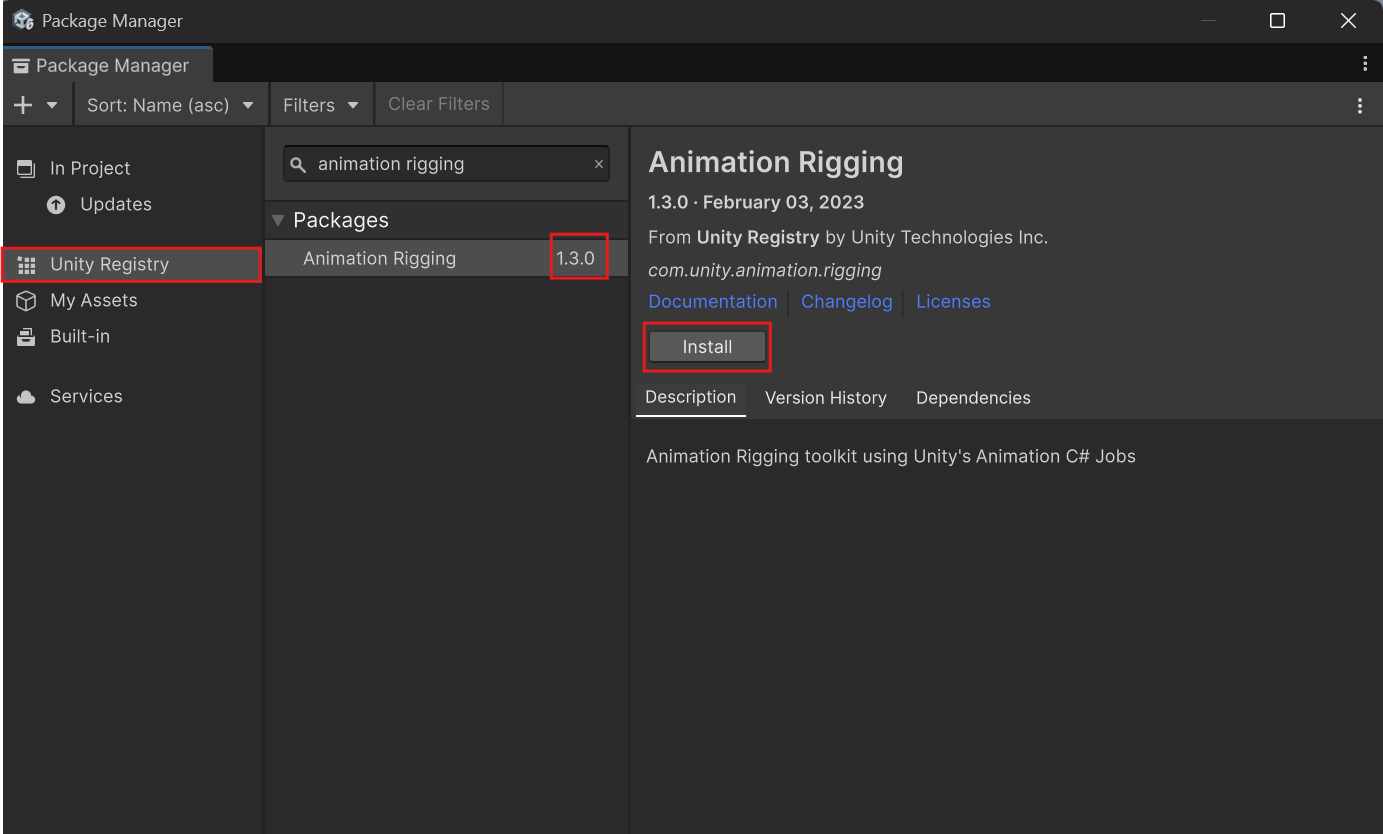
Task: Switch to the Version History tab
Action: [x=825, y=398]
